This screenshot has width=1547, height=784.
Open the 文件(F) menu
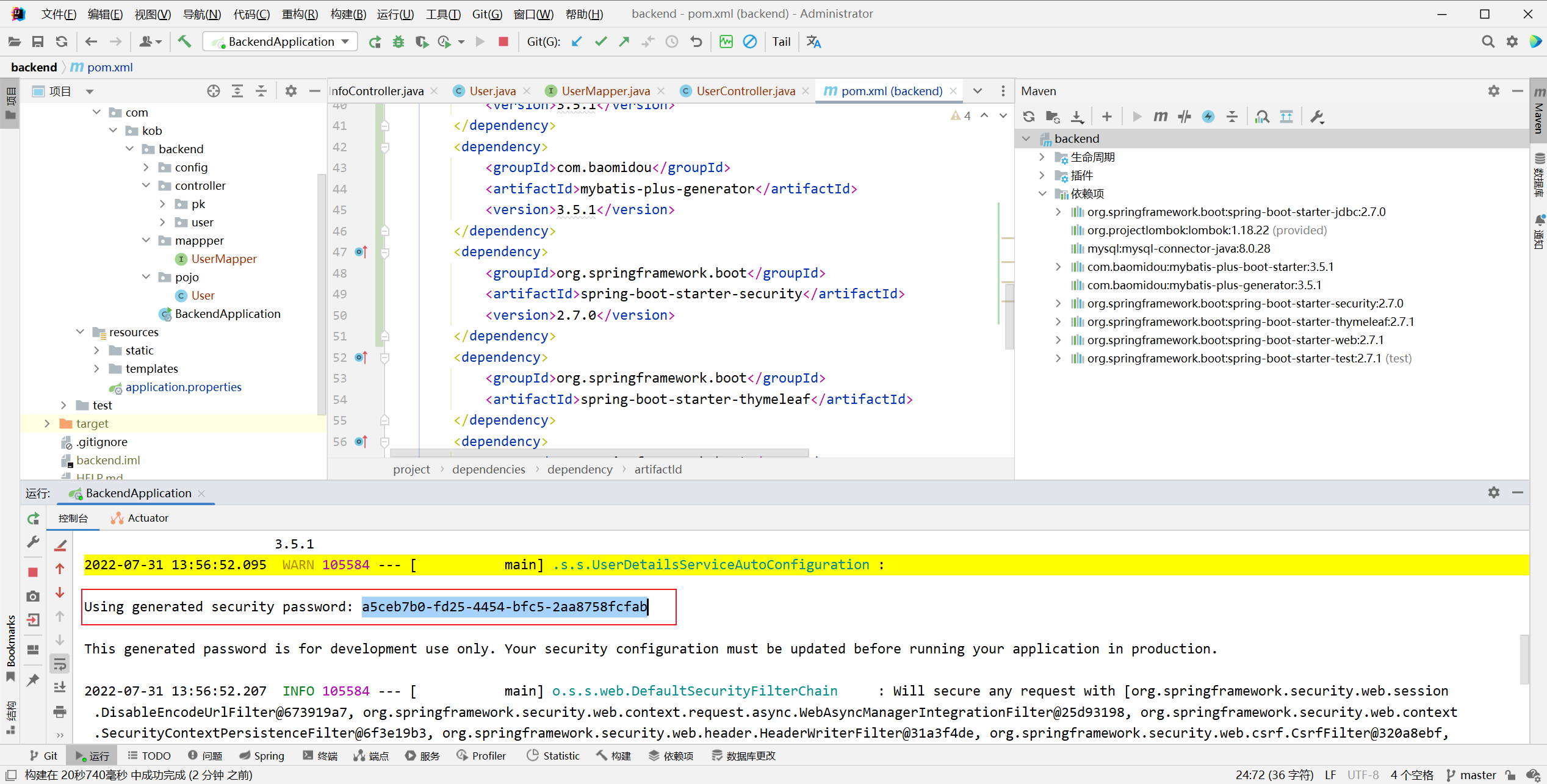tap(59, 13)
